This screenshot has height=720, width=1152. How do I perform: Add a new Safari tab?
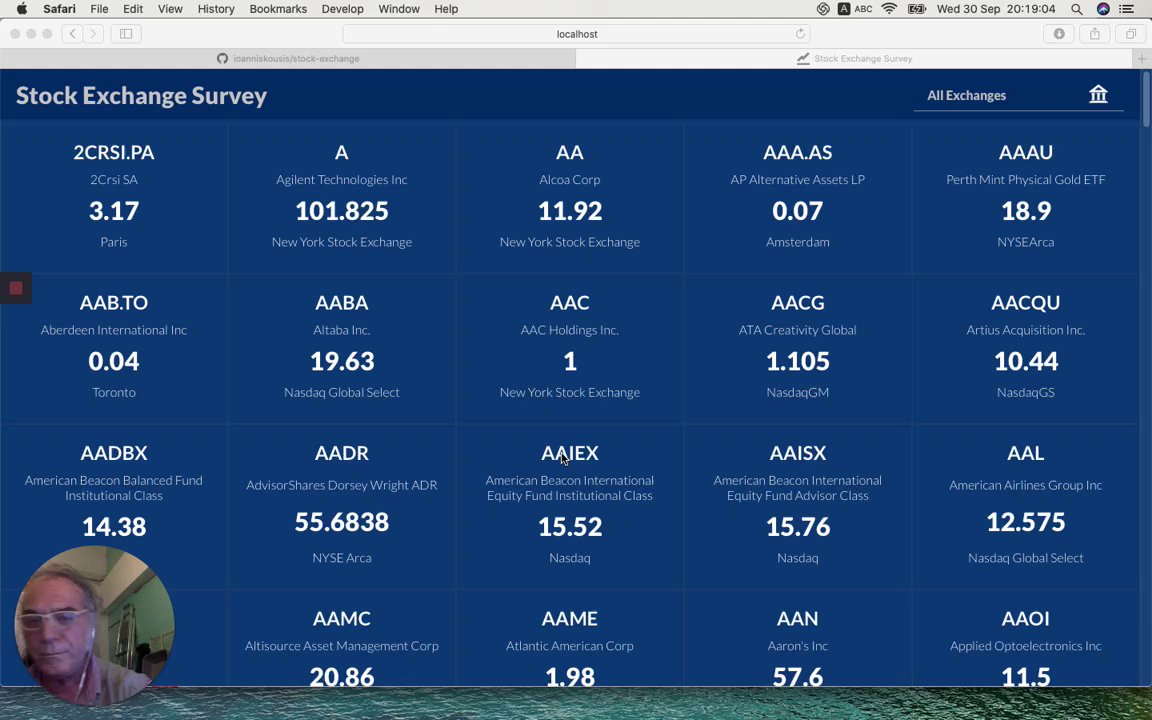tap(1142, 59)
